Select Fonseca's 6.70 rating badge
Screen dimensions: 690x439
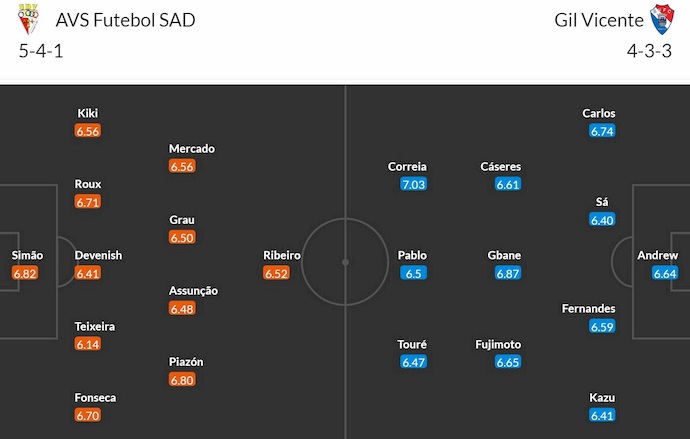point(88,415)
